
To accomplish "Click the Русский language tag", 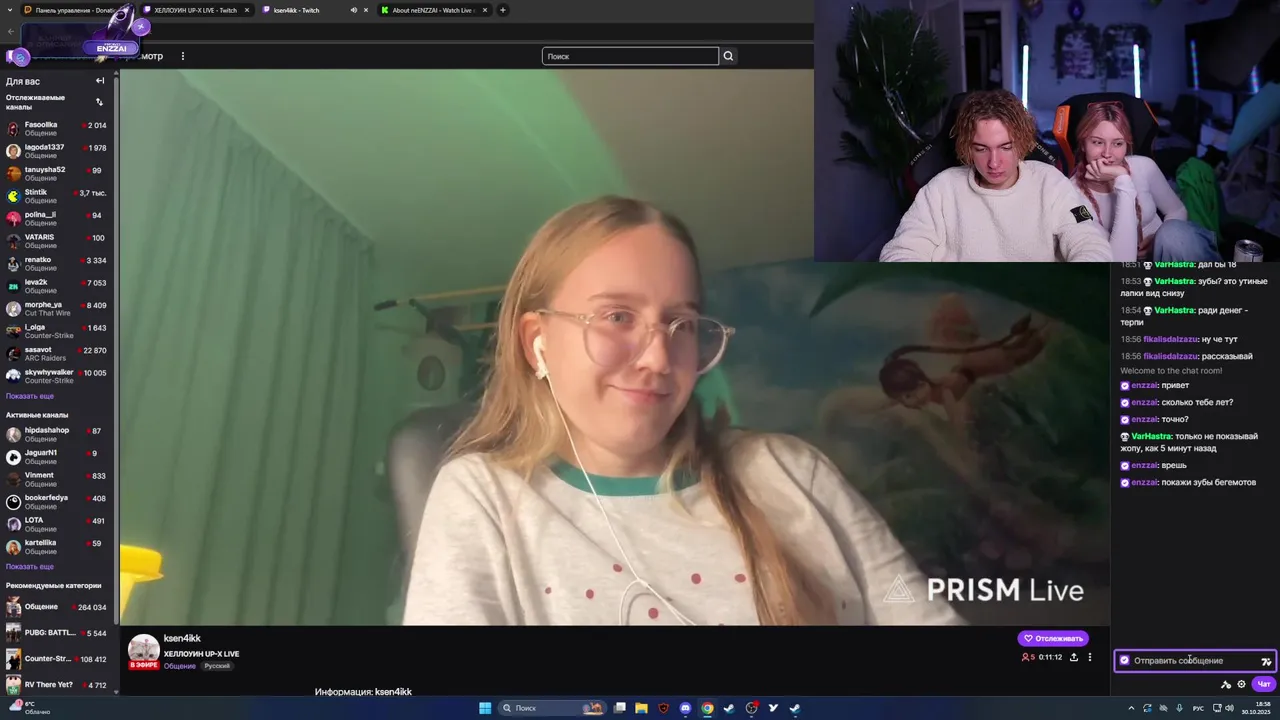I will 217,666.
